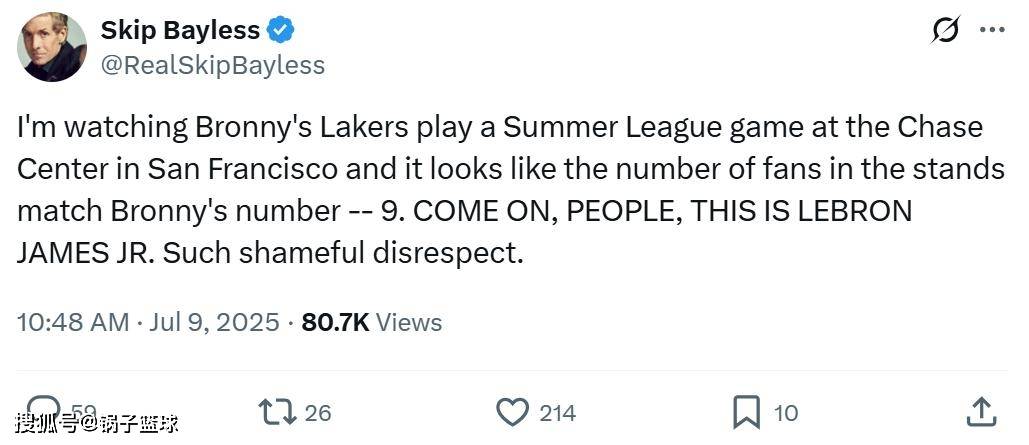Viewport: 1029px width, 445px height.
Task: Open the @RealSkipBayless handle link
Action: 212,65
